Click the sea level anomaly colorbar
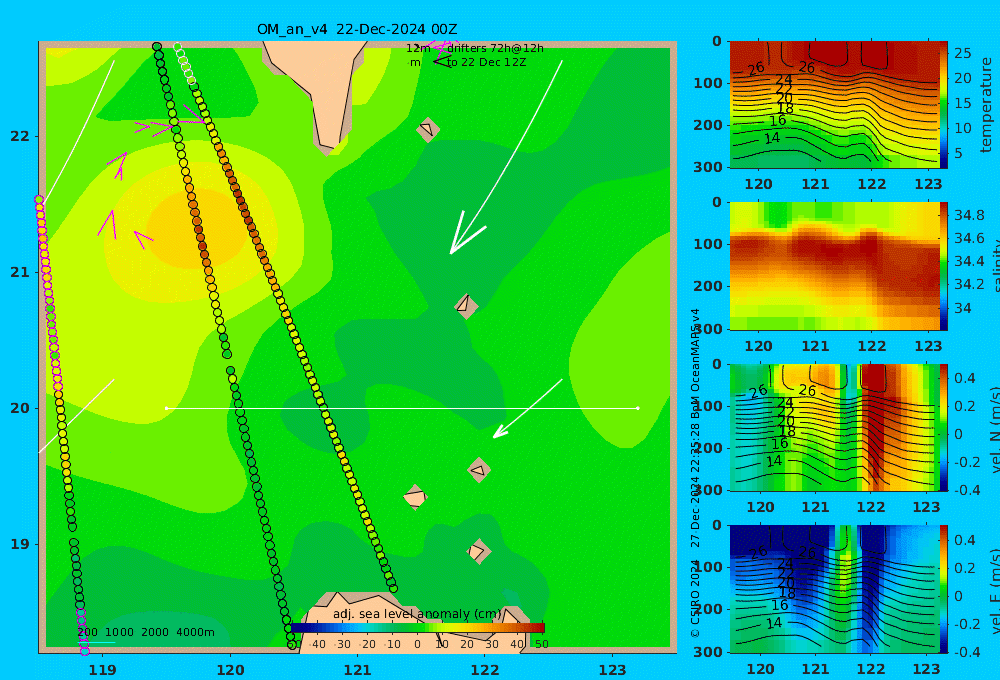 tap(417, 628)
